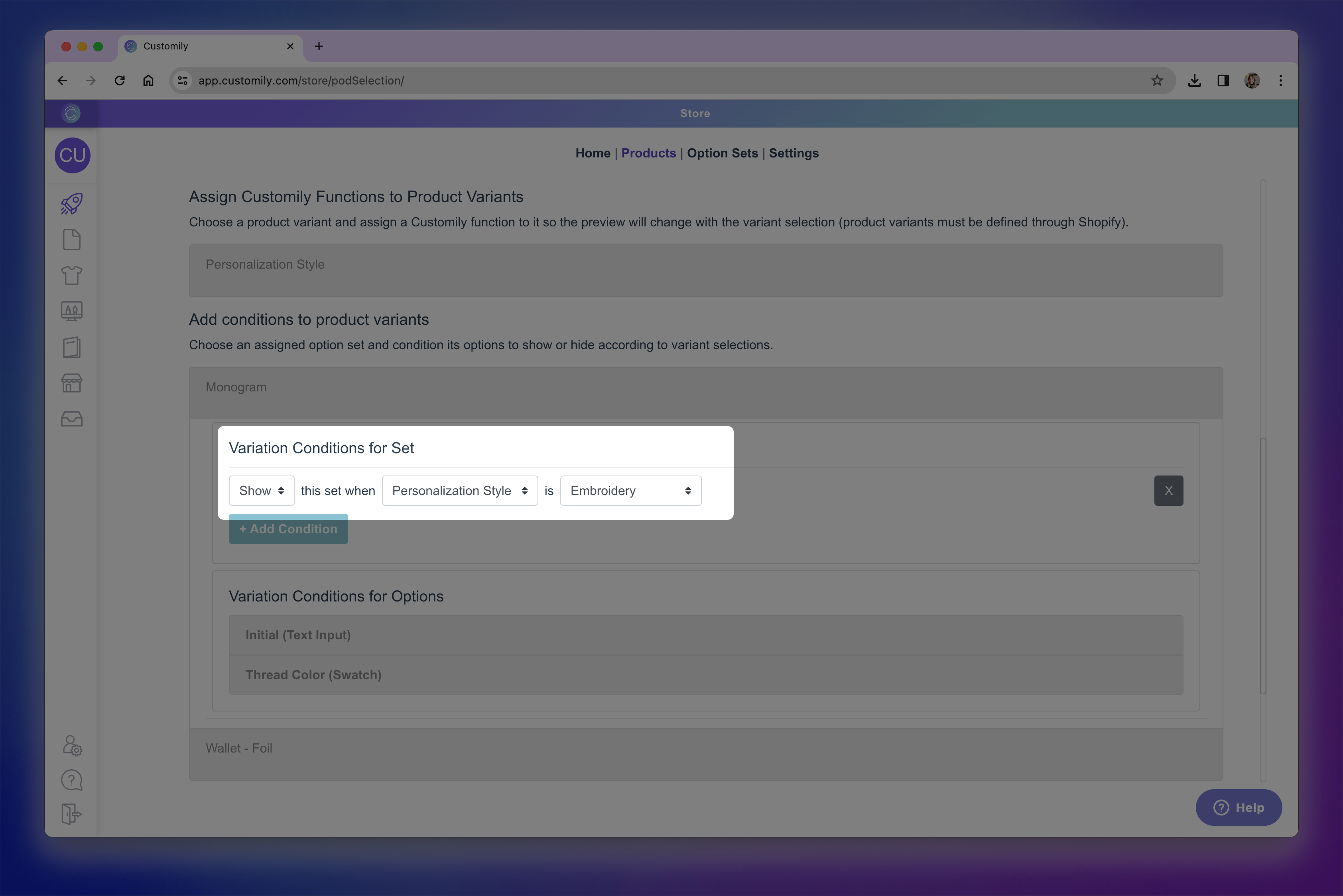
Task: Open the Help floating button
Action: (x=1239, y=808)
